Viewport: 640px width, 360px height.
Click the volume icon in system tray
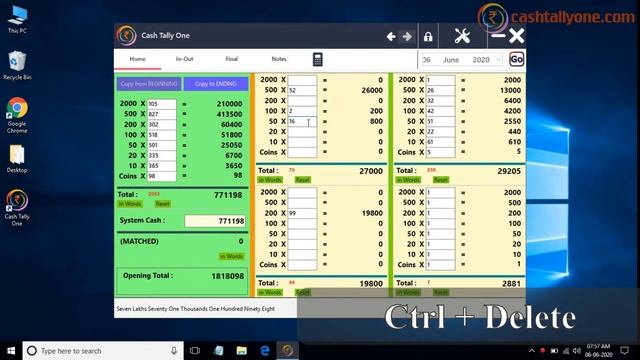[577, 351]
